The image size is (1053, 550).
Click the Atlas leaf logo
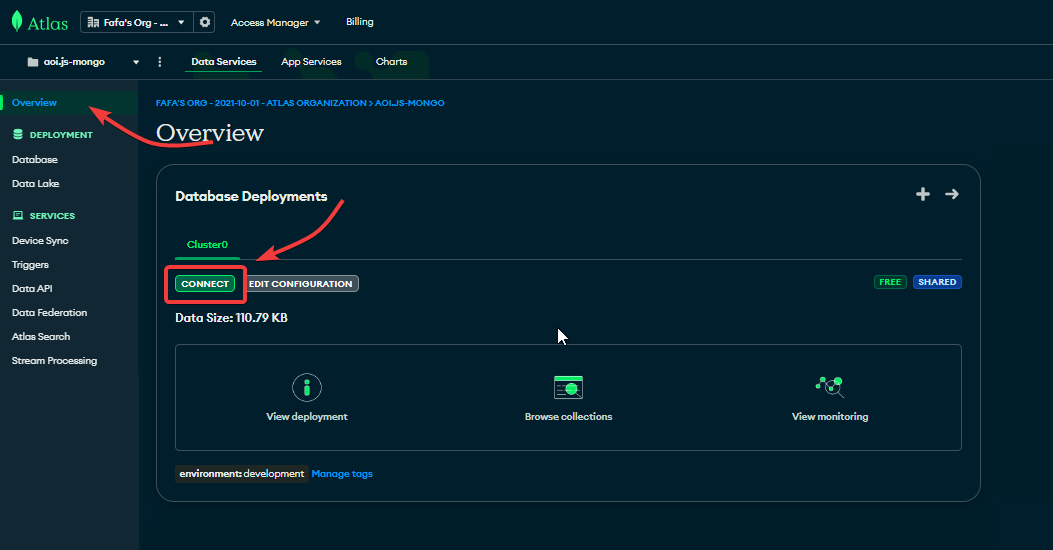point(17,21)
